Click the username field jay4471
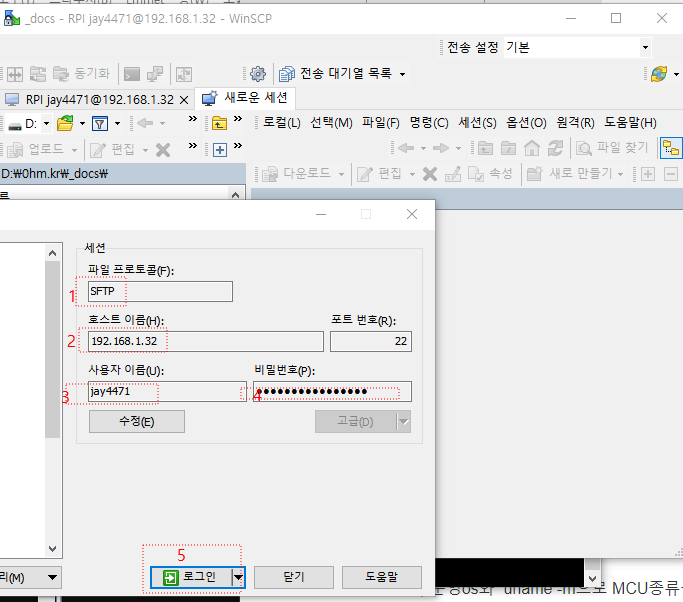This screenshot has height=602, width=683. pos(167,392)
